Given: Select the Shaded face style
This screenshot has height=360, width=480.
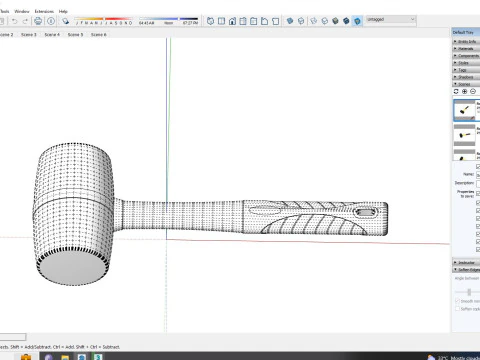Looking at the screenshot, I should pos(335,21).
